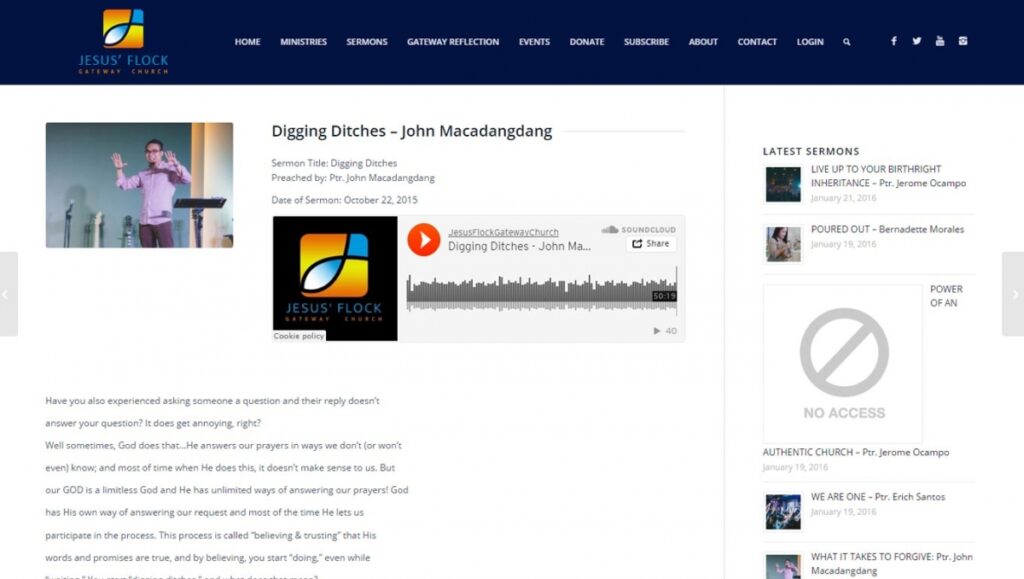Click the Login link in navigation
Viewport: 1024px width, 579px height.
pos(810,42)
